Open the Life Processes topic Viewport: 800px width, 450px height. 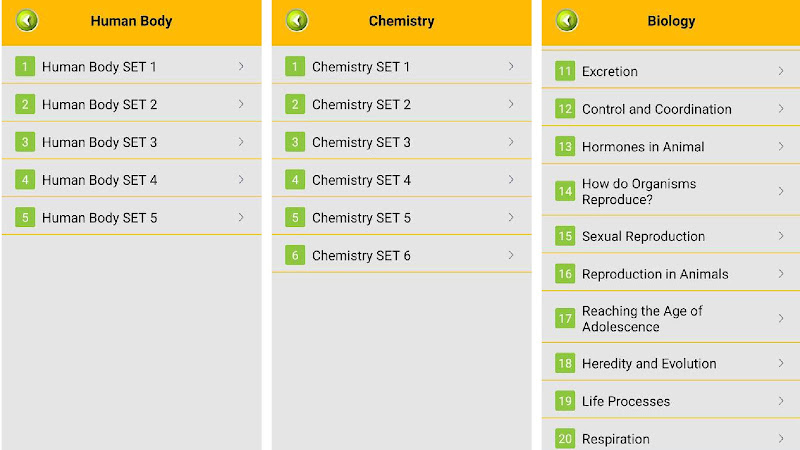671,401
